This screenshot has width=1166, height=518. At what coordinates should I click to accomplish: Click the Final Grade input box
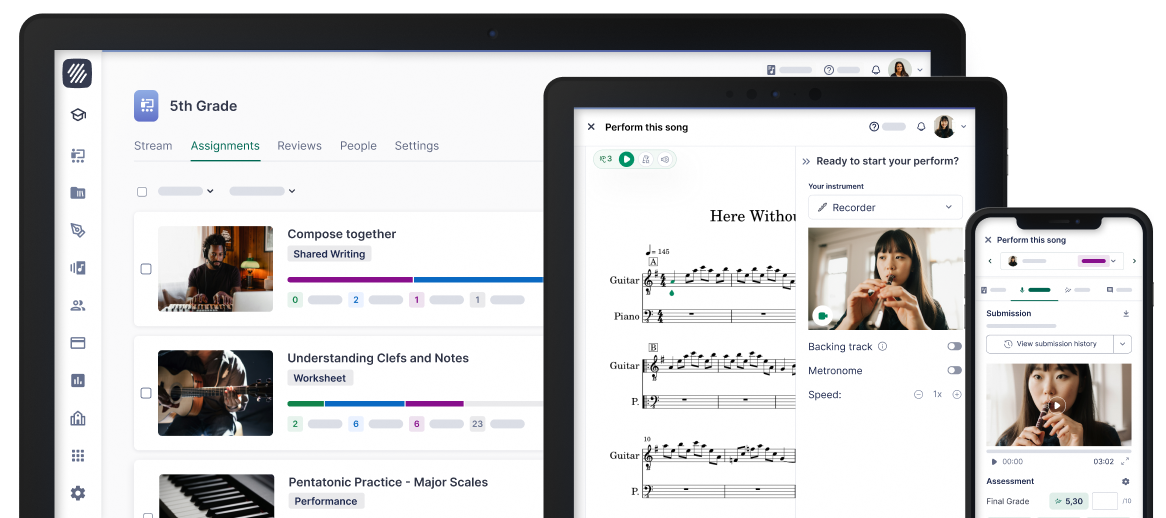tap(1105, 502)
